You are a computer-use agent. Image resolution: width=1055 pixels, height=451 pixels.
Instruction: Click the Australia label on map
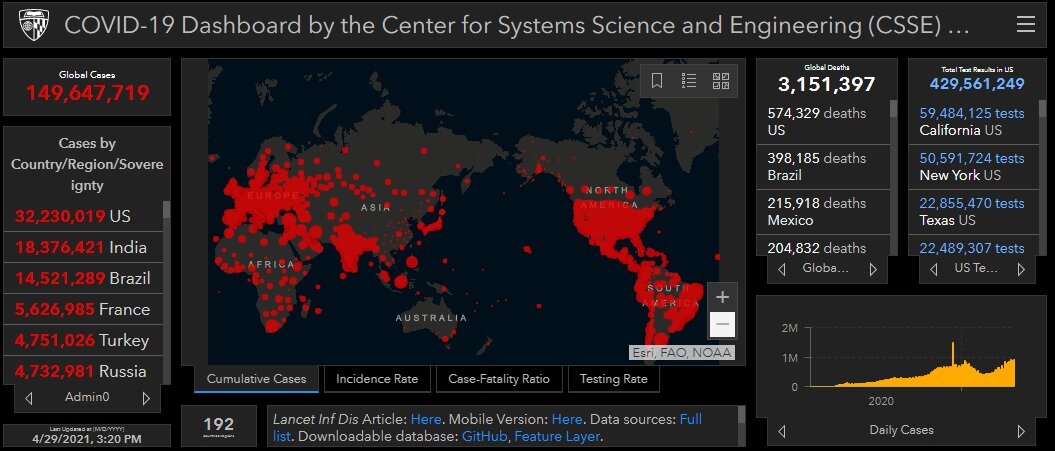[431, 318]
